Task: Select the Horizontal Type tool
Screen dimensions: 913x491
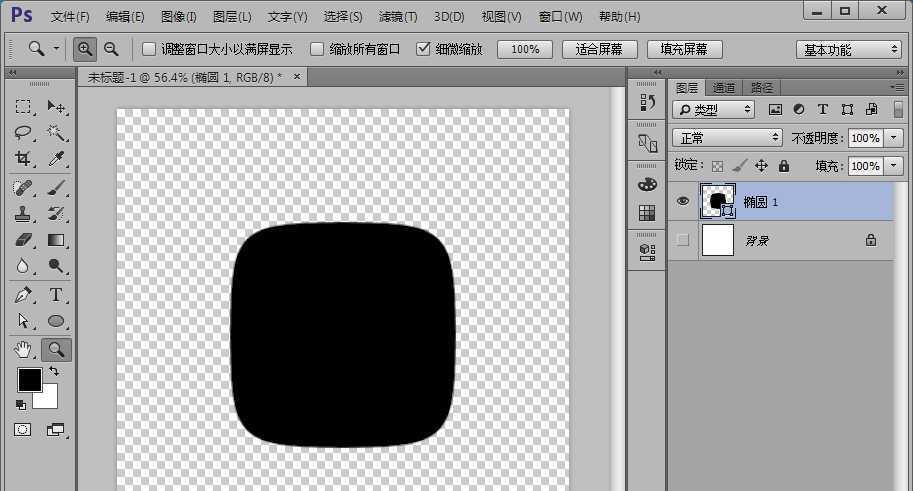Action: pos(56,295)
